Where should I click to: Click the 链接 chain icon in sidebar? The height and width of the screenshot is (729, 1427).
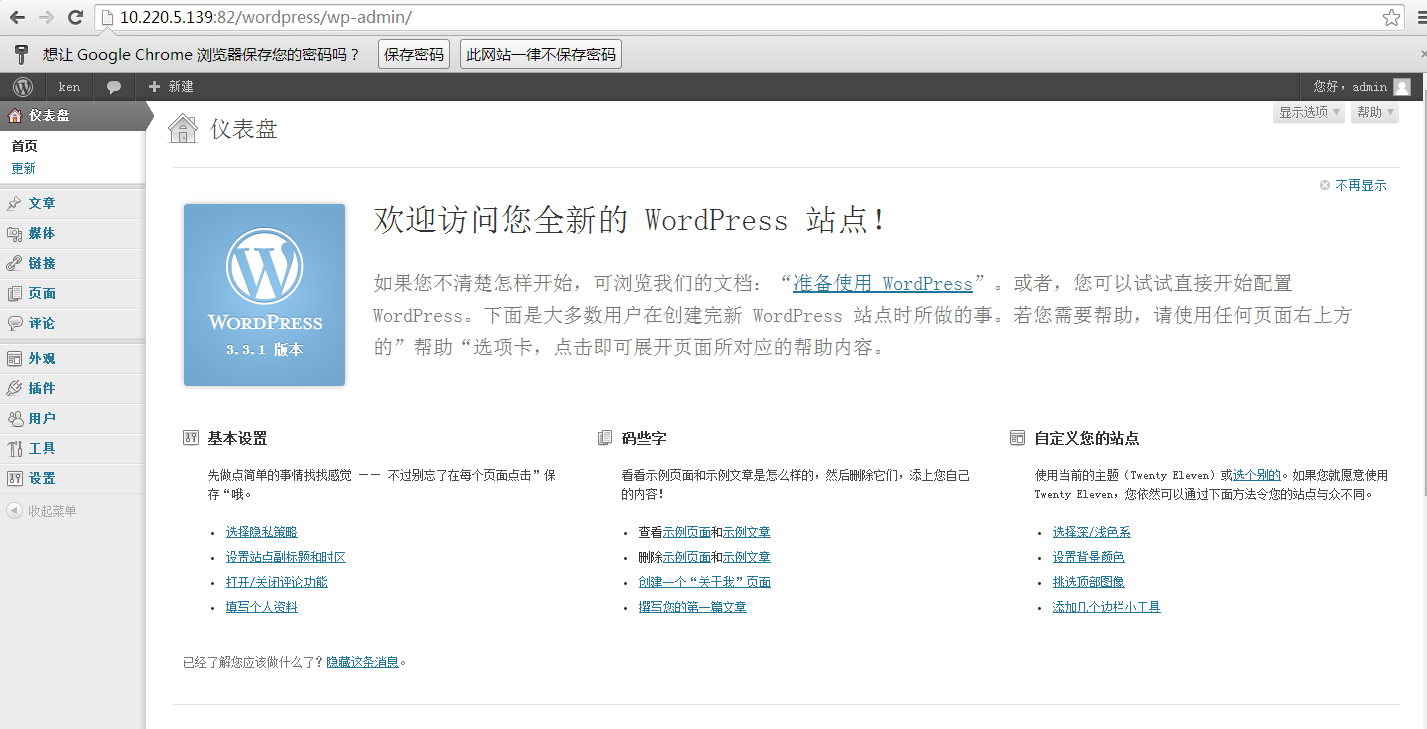point(14,263)
